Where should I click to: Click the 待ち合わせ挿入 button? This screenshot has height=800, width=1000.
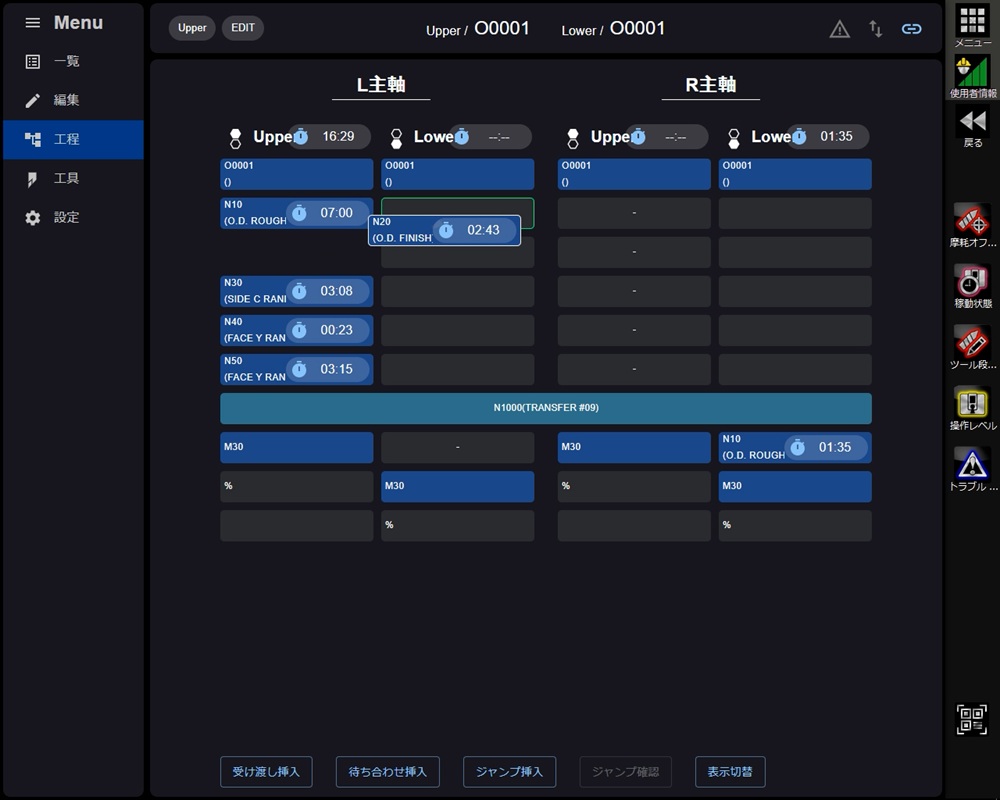387,772
